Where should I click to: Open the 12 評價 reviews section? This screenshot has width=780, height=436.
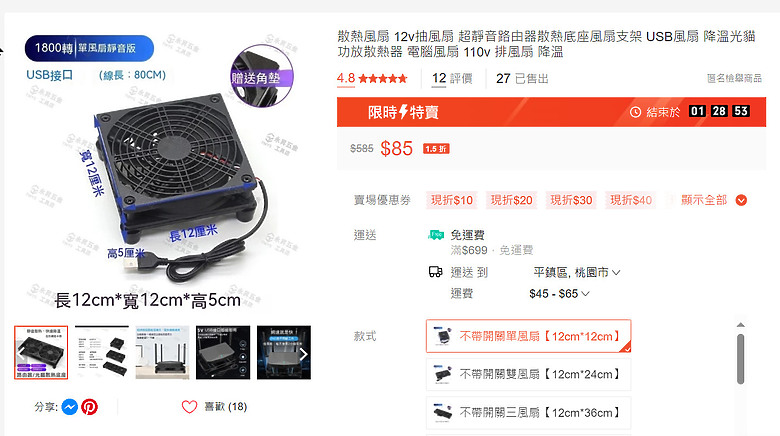(x=452, y=79)
